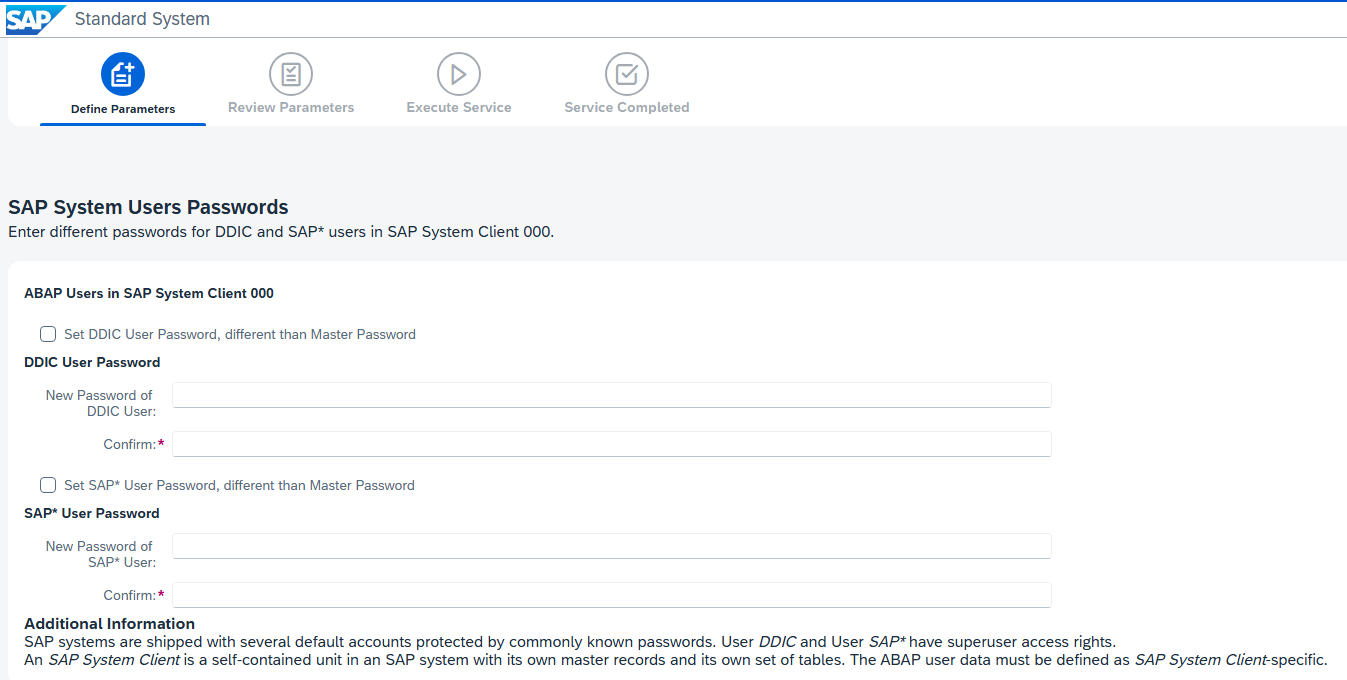1347x680 pixels.
Task: Click the Standard System title text
Action: 142,19
